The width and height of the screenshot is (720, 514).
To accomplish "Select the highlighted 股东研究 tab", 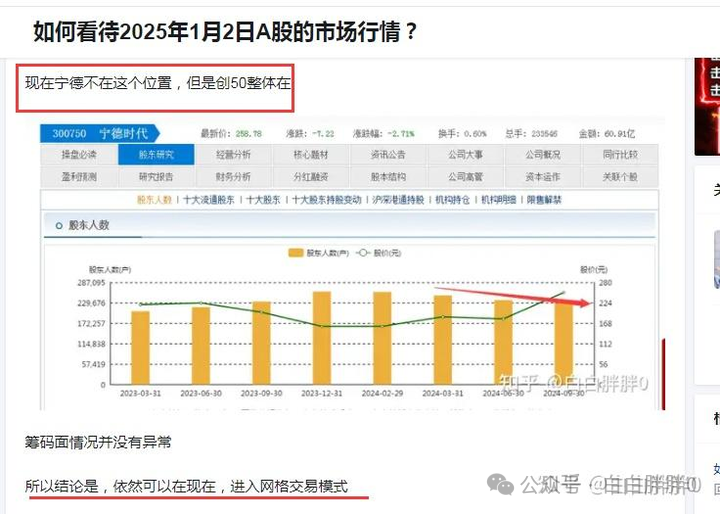I will click(x=156, y=155).
